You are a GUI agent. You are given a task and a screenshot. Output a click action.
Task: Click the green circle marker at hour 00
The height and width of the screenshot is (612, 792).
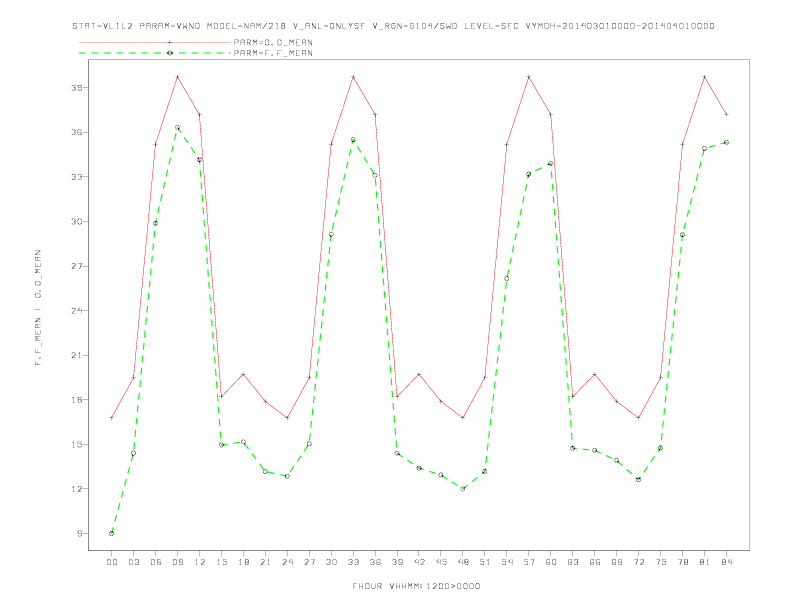click(x=112, y=533)
